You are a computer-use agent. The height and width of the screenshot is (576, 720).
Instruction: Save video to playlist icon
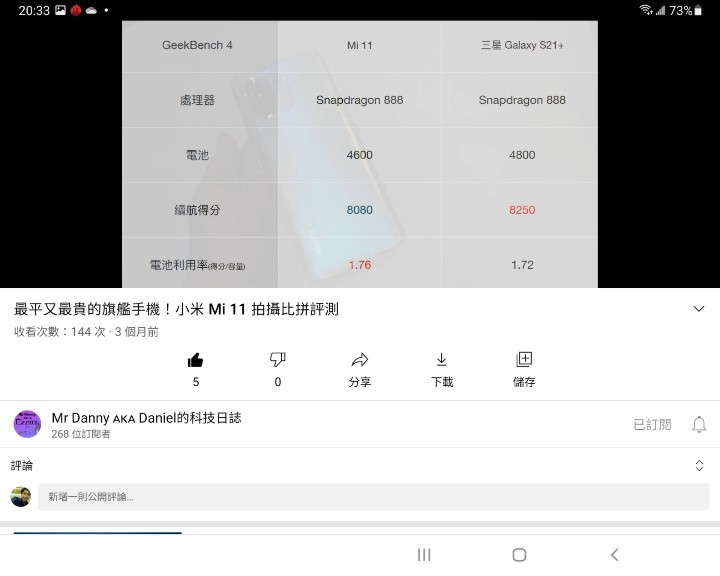click(524, 359)
